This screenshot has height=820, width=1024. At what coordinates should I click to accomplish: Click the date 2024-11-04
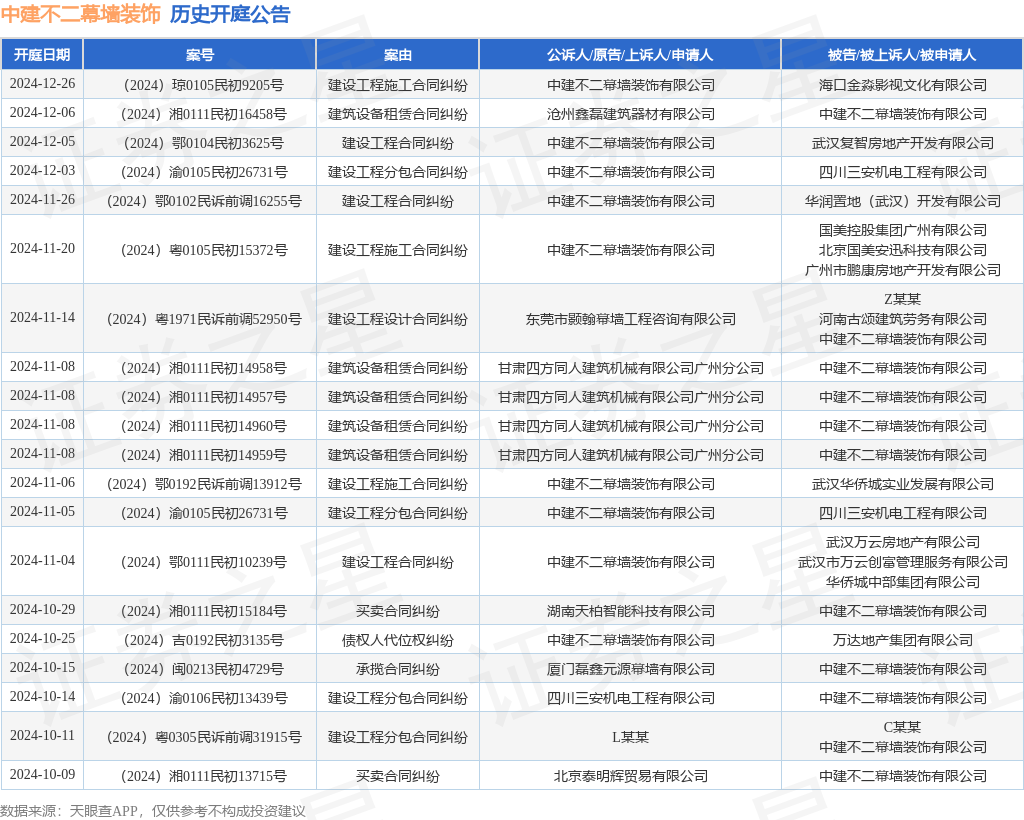pos(42,561)
